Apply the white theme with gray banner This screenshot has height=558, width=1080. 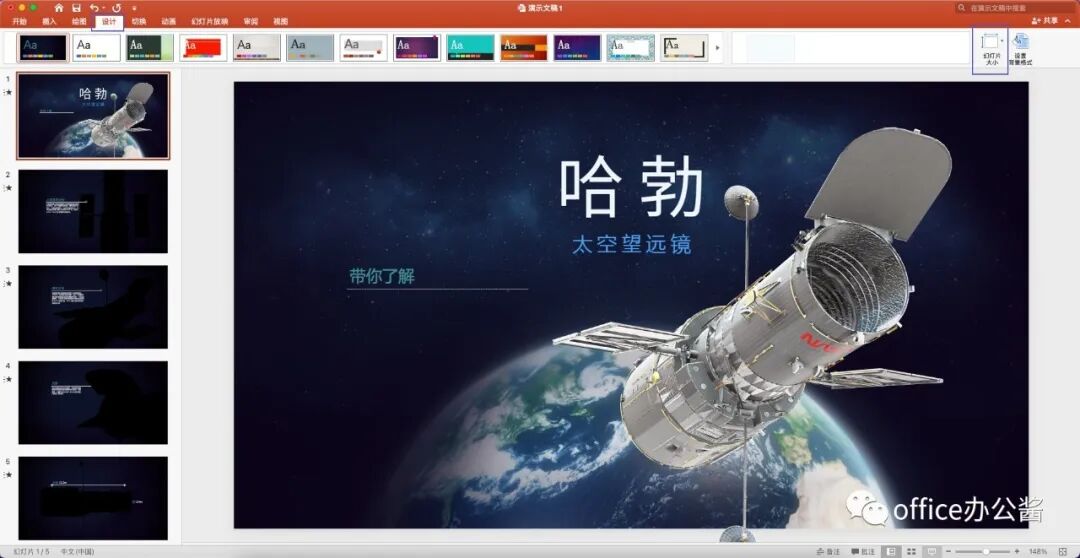pos(364,48)
